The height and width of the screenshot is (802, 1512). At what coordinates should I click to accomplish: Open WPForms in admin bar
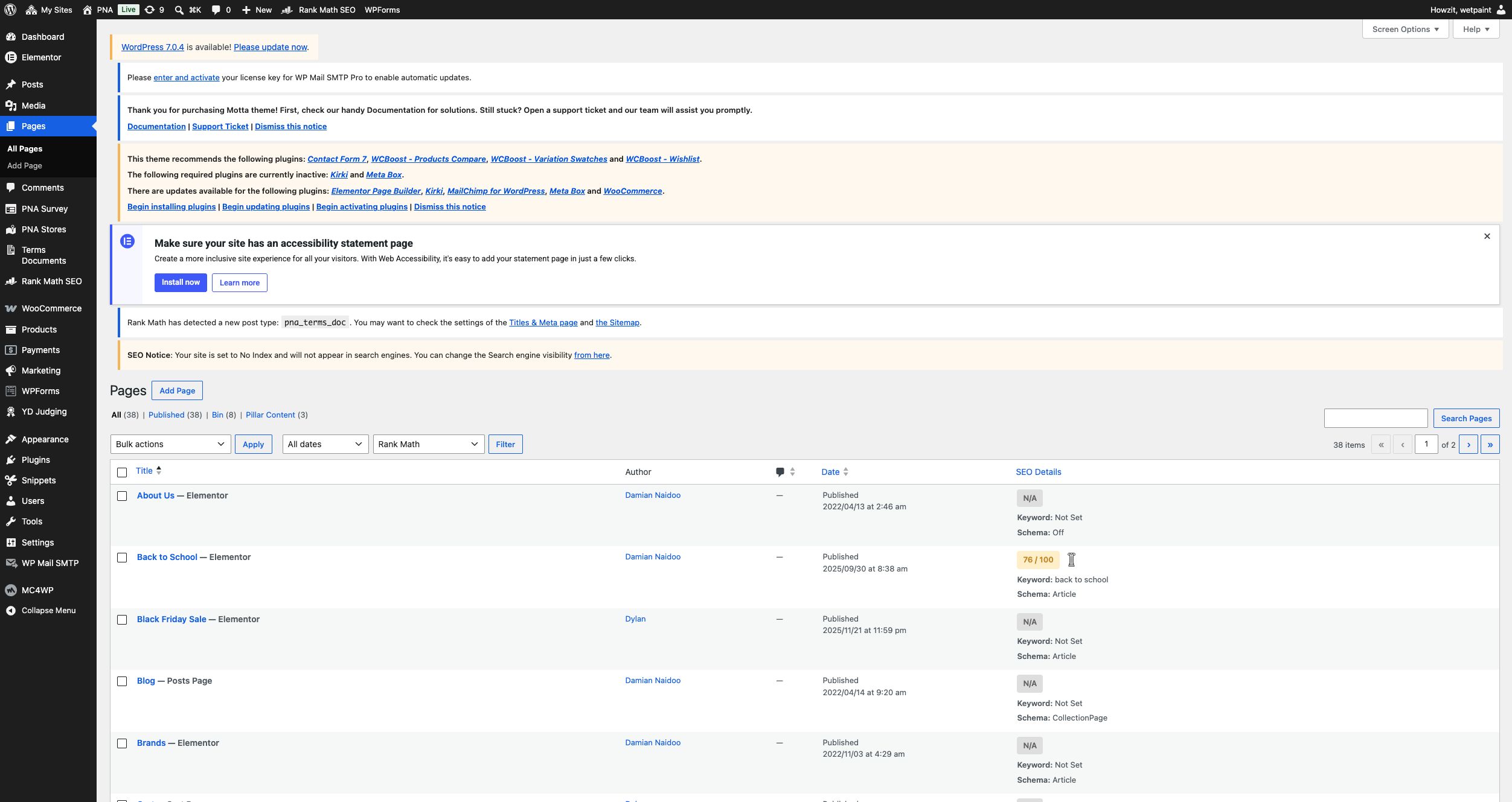pos(382,10)
